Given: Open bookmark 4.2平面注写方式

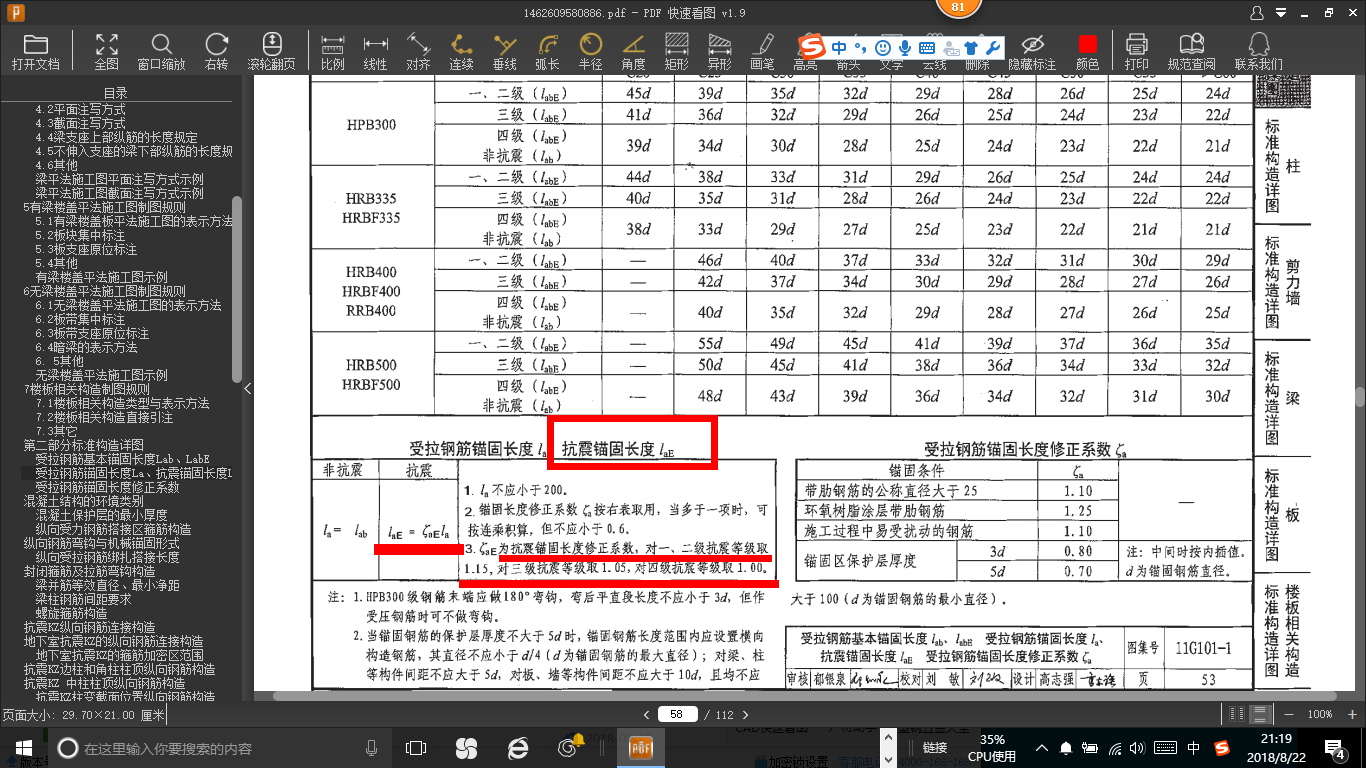Looking at the screenshot, I should [80, 109].
